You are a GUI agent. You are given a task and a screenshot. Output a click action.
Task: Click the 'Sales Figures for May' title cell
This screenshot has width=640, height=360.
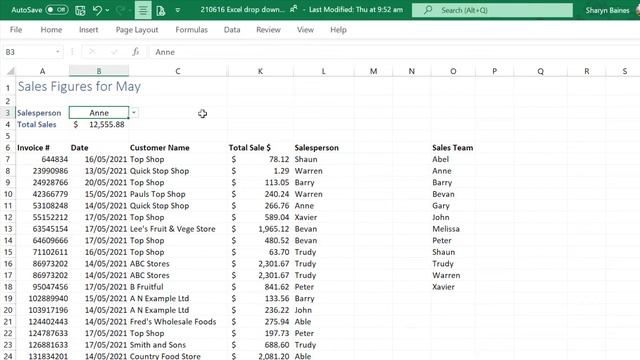pyautogui.click(x=79, y=87)
